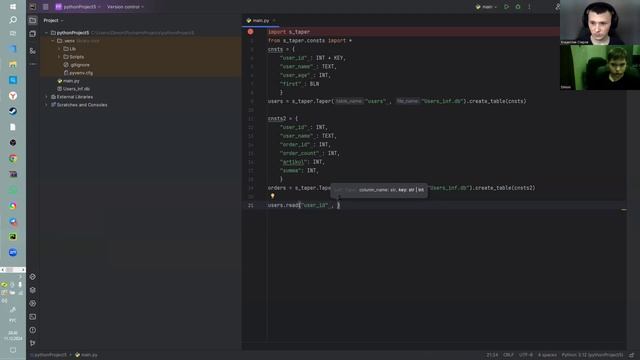Open Google Chrome from taskbar

[13, 159]
